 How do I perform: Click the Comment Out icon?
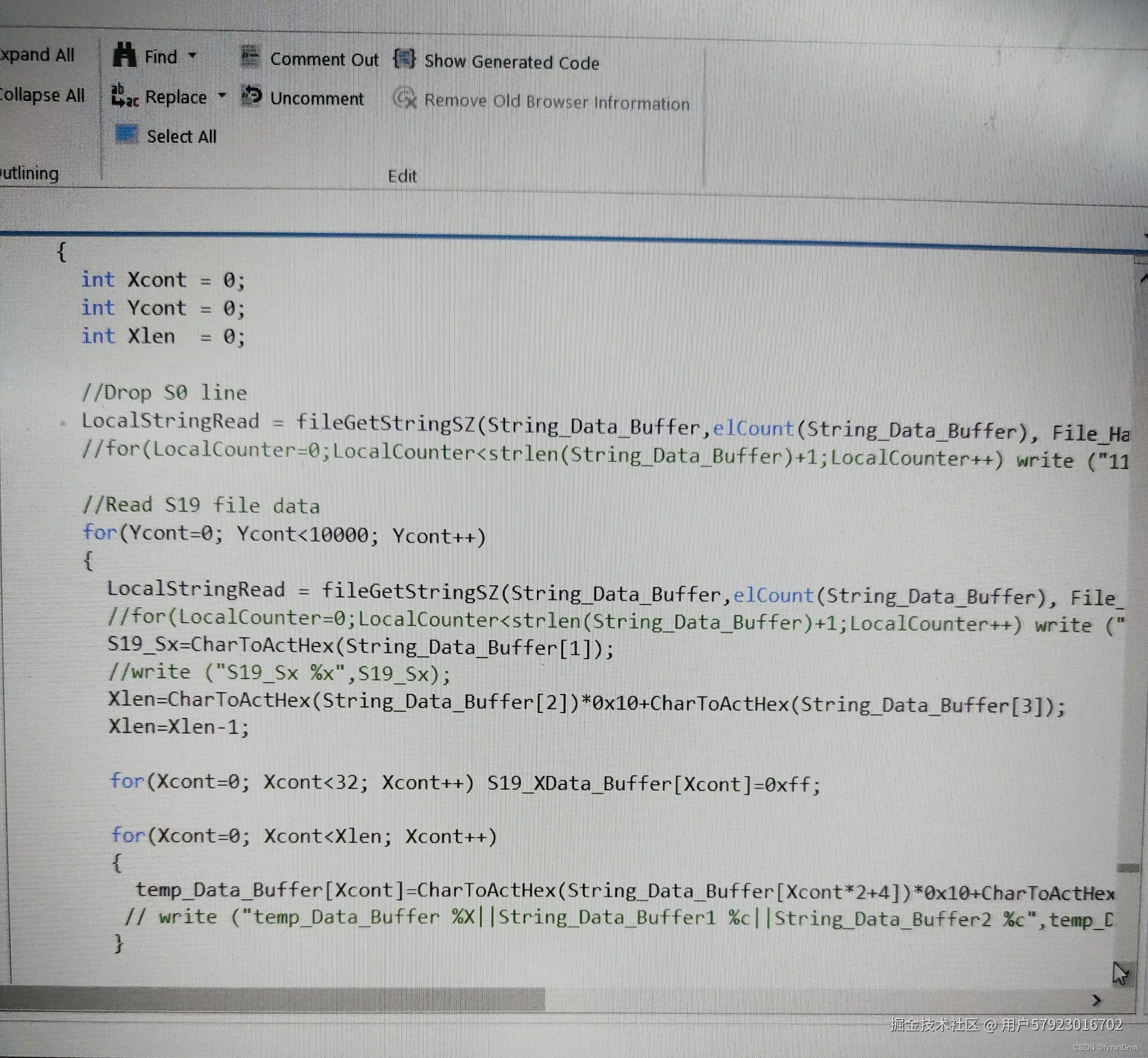click(x=250, y=57)
